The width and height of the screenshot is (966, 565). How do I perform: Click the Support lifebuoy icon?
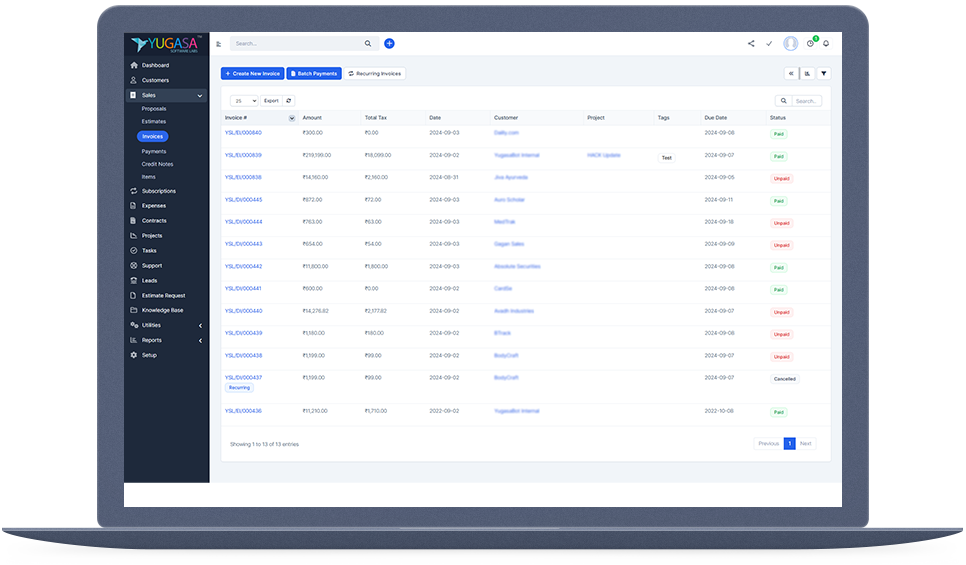[x=134, y=266]
